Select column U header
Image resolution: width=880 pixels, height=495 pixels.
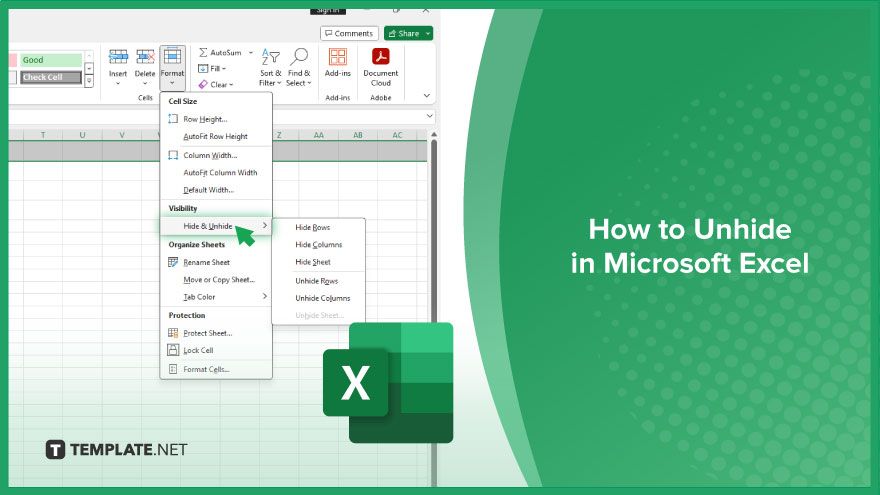pos(82,135)
